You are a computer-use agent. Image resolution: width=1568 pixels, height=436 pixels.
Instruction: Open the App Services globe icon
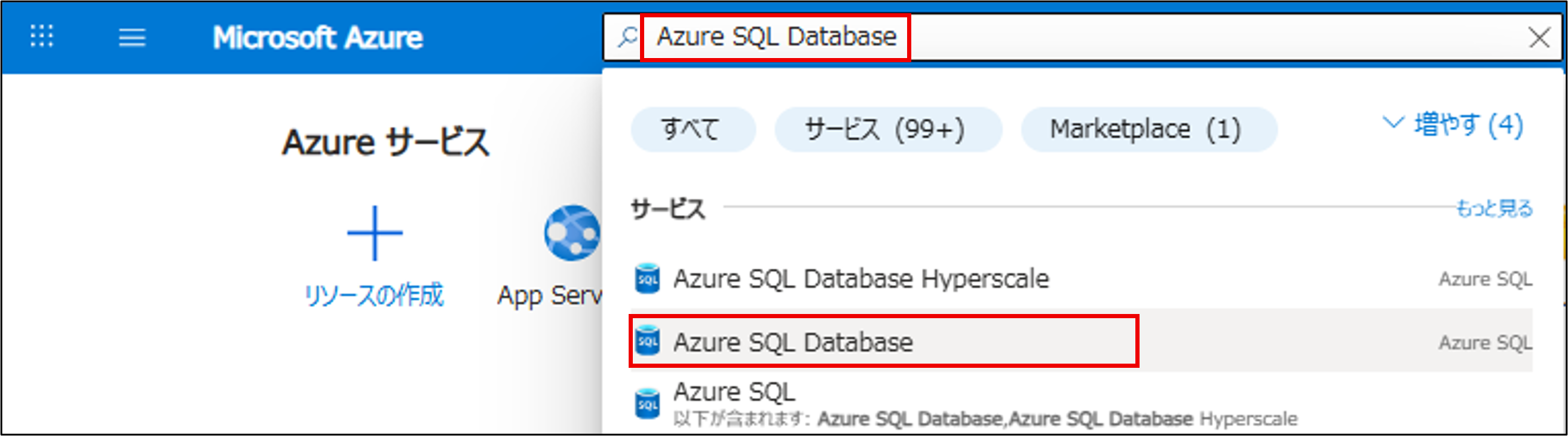coord(571,233)
